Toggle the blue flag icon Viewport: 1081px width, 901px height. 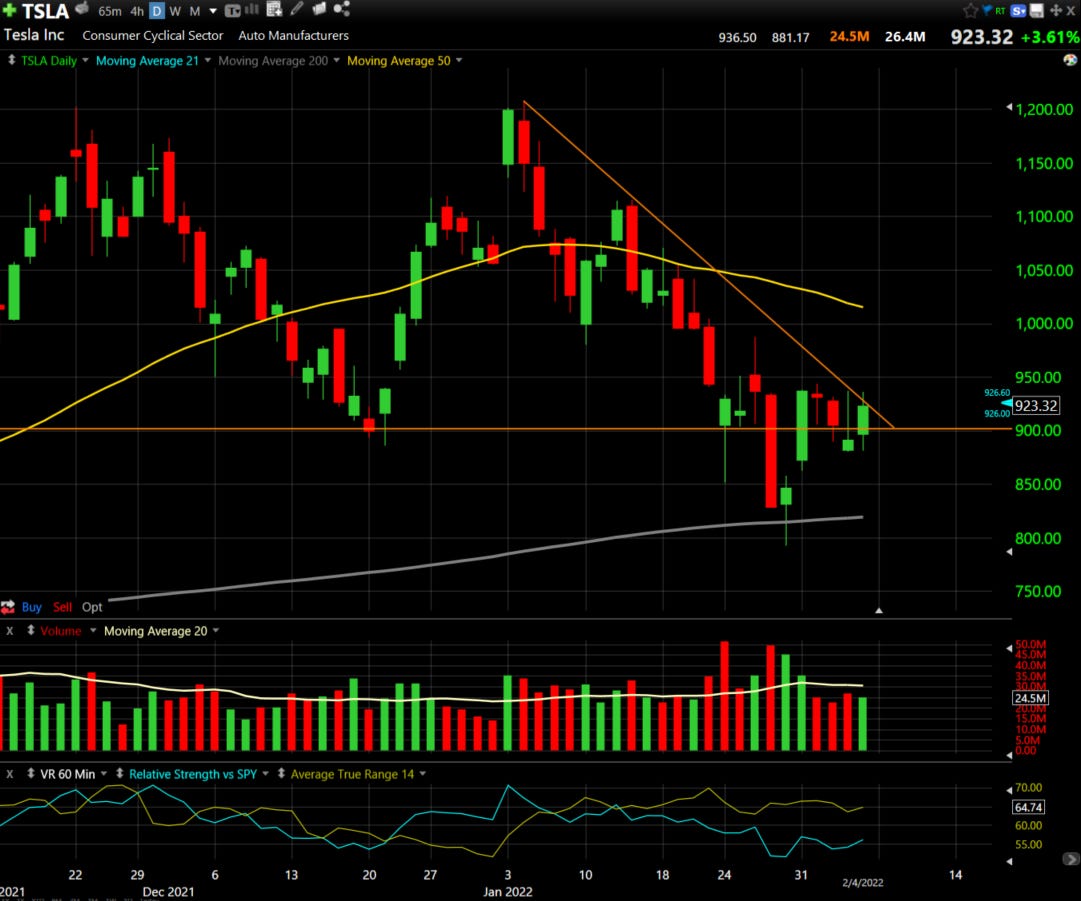(987, 10)
